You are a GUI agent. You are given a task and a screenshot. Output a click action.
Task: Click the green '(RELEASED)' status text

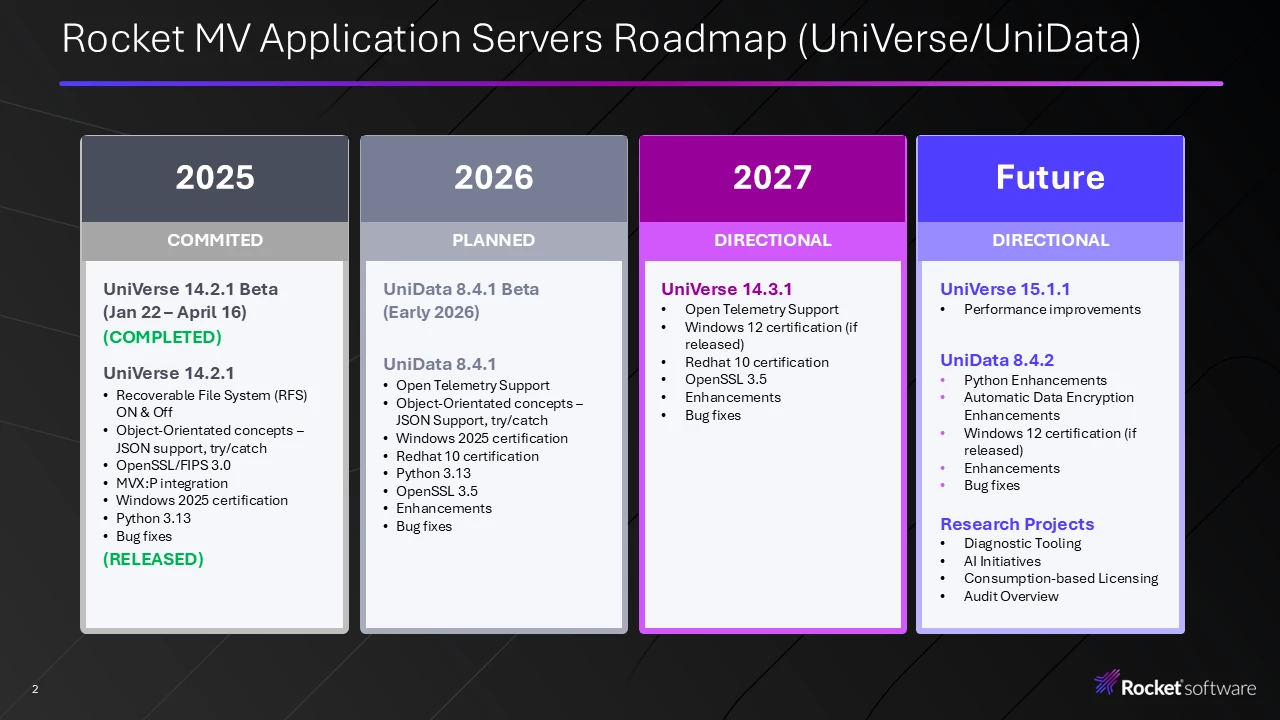(153, 559)
